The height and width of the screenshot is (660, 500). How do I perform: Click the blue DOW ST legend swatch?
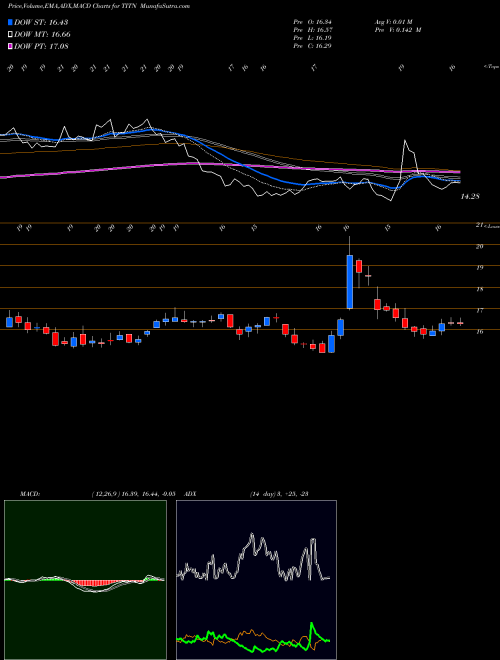[x=11, y=22]
